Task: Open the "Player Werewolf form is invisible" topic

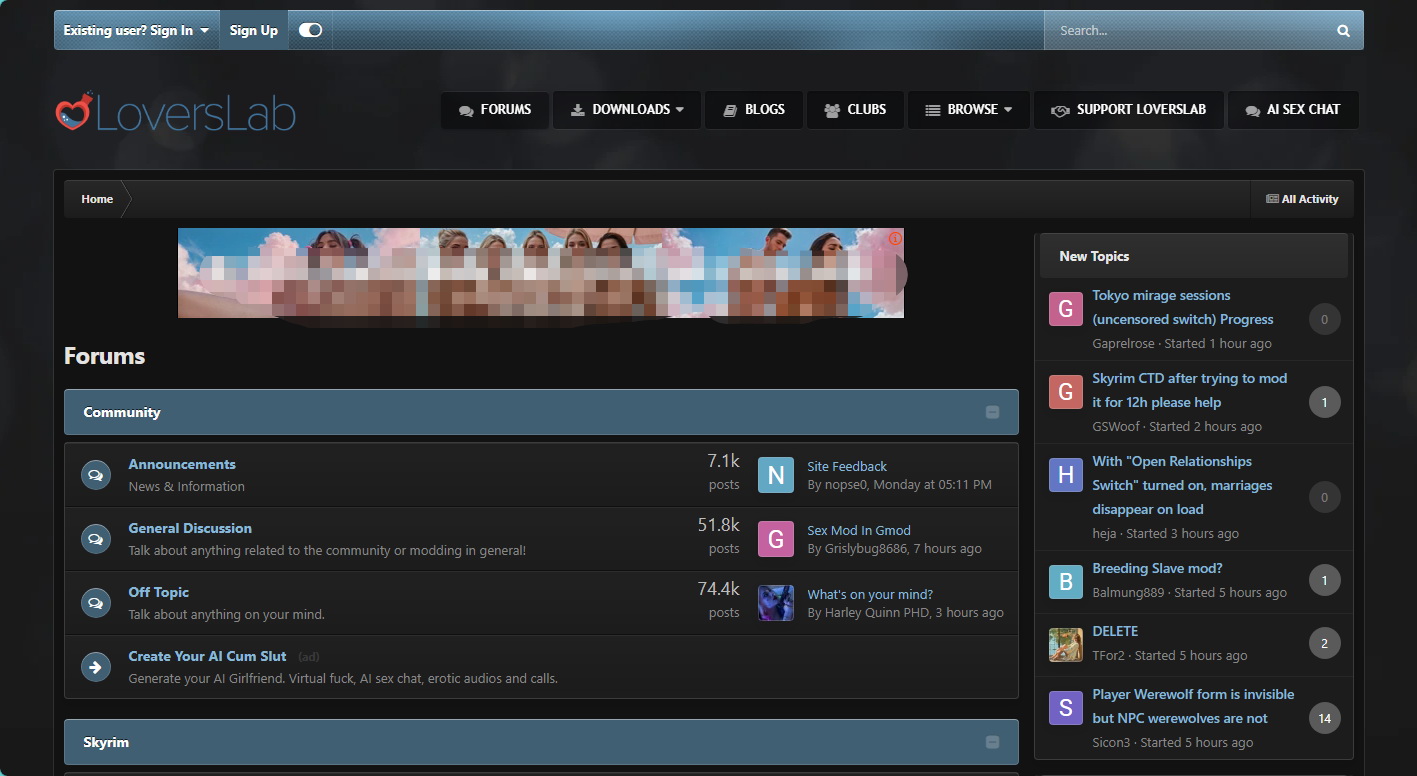Action: [x=1193, y=706]
